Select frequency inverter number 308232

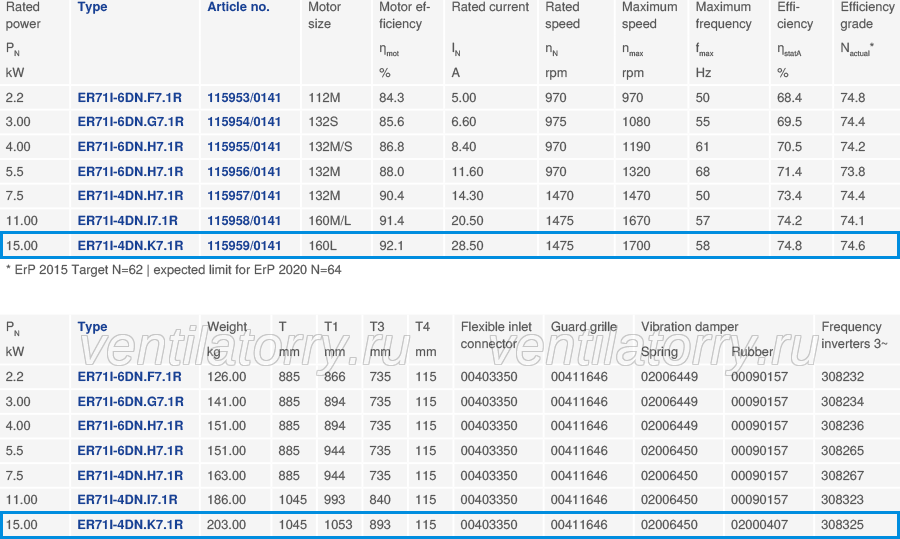(x=842, y=377)
